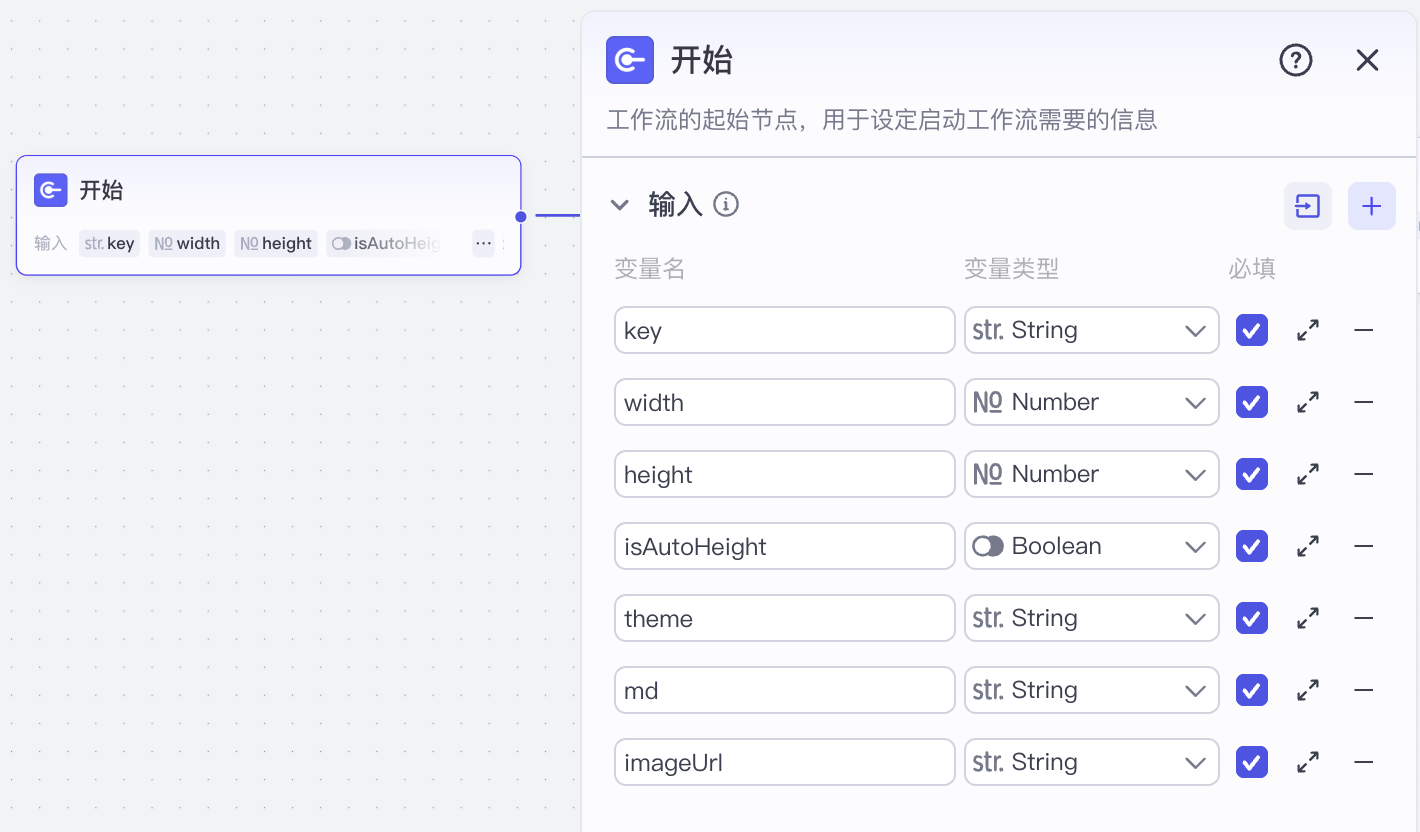Click the import variables icon next to plus
The height and width of the screenshot is (832, 1420).
1307,206
